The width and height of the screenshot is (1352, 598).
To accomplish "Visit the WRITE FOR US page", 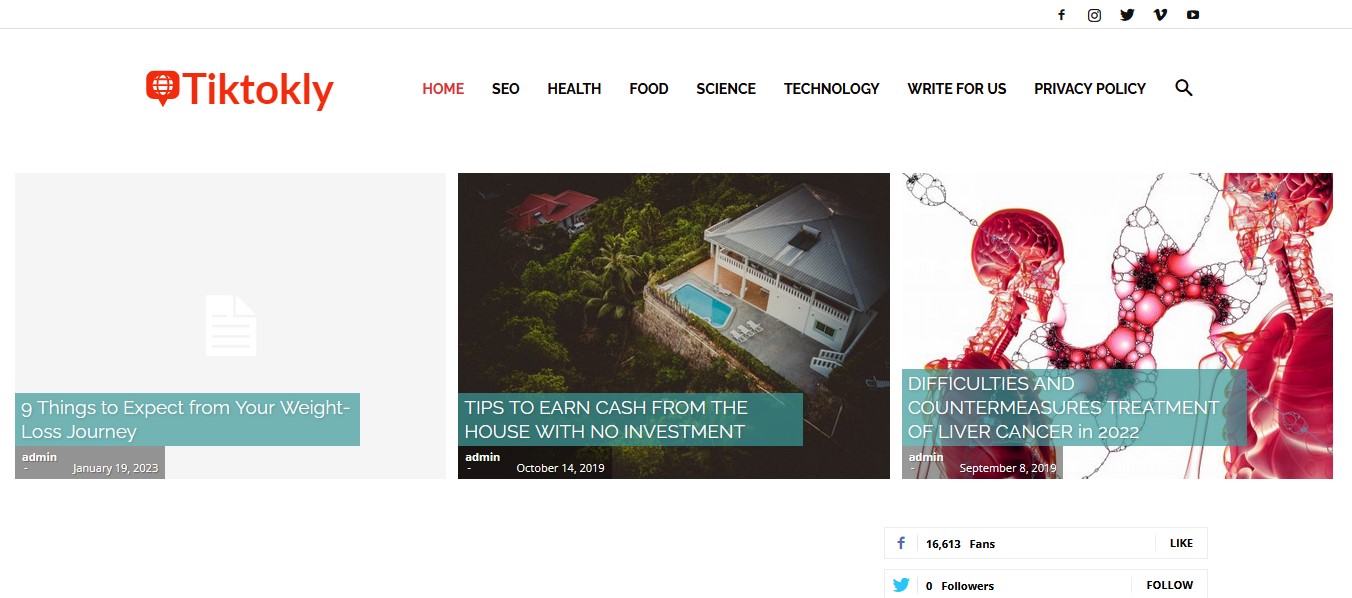I will [x=957, y=88].
